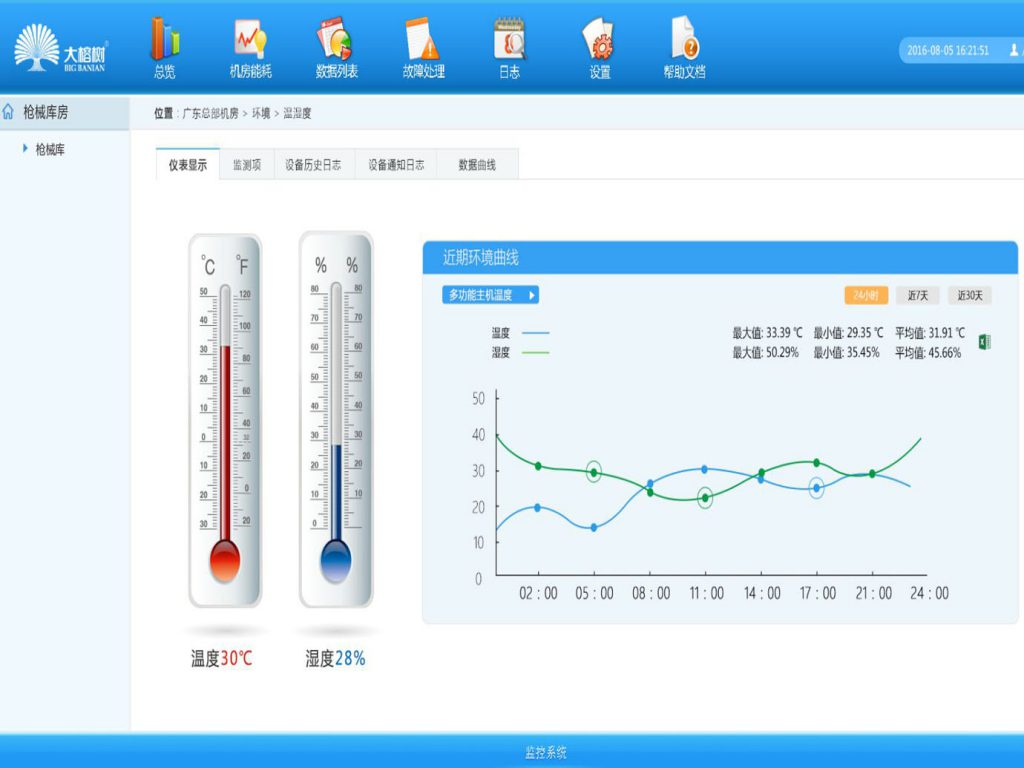Click the circled blue point at 17:00
This screenshot has height=768, width=1024.
[x=816, y=488]
